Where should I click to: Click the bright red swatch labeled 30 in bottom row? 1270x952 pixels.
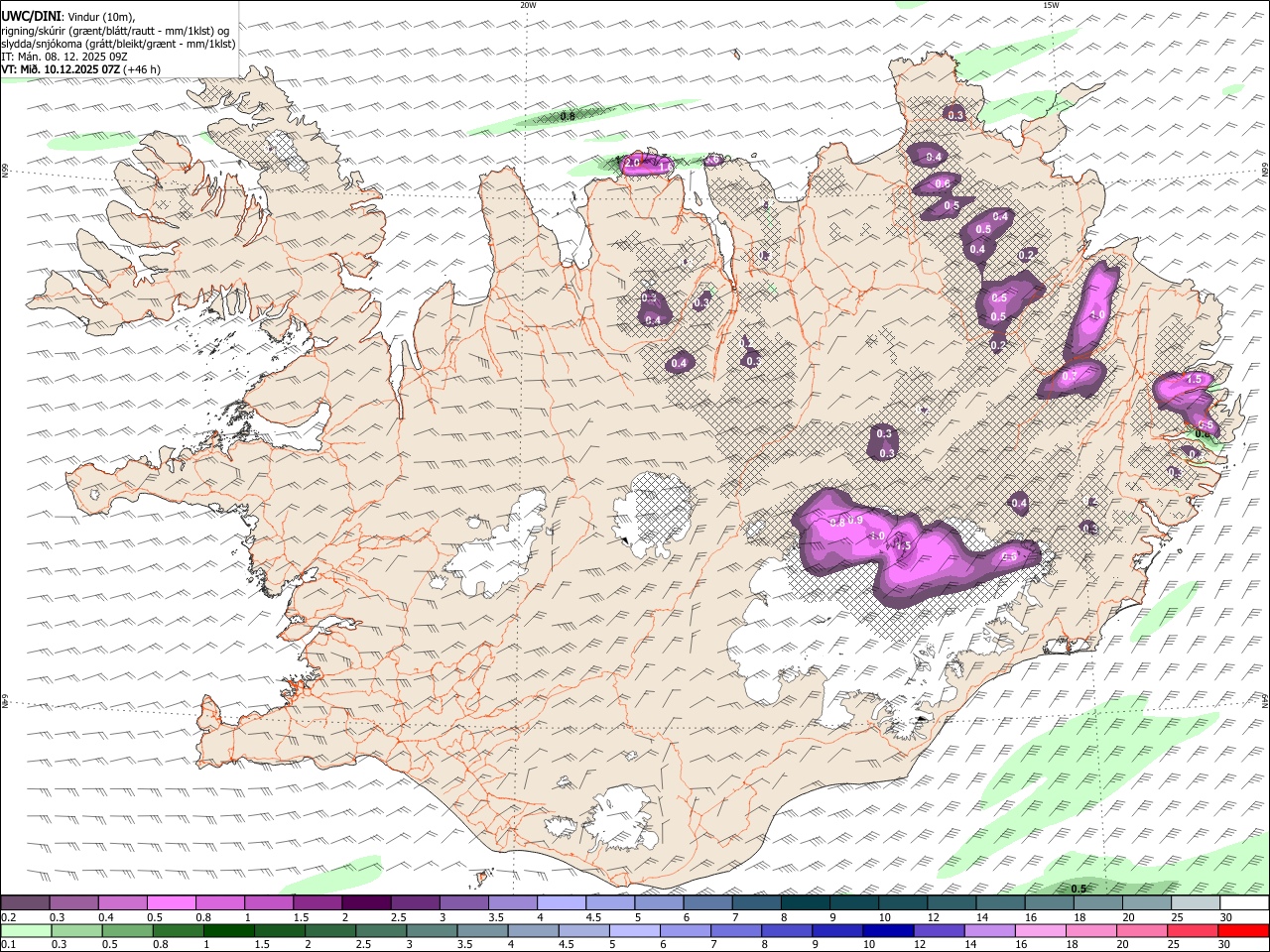tap(1244, 931)
